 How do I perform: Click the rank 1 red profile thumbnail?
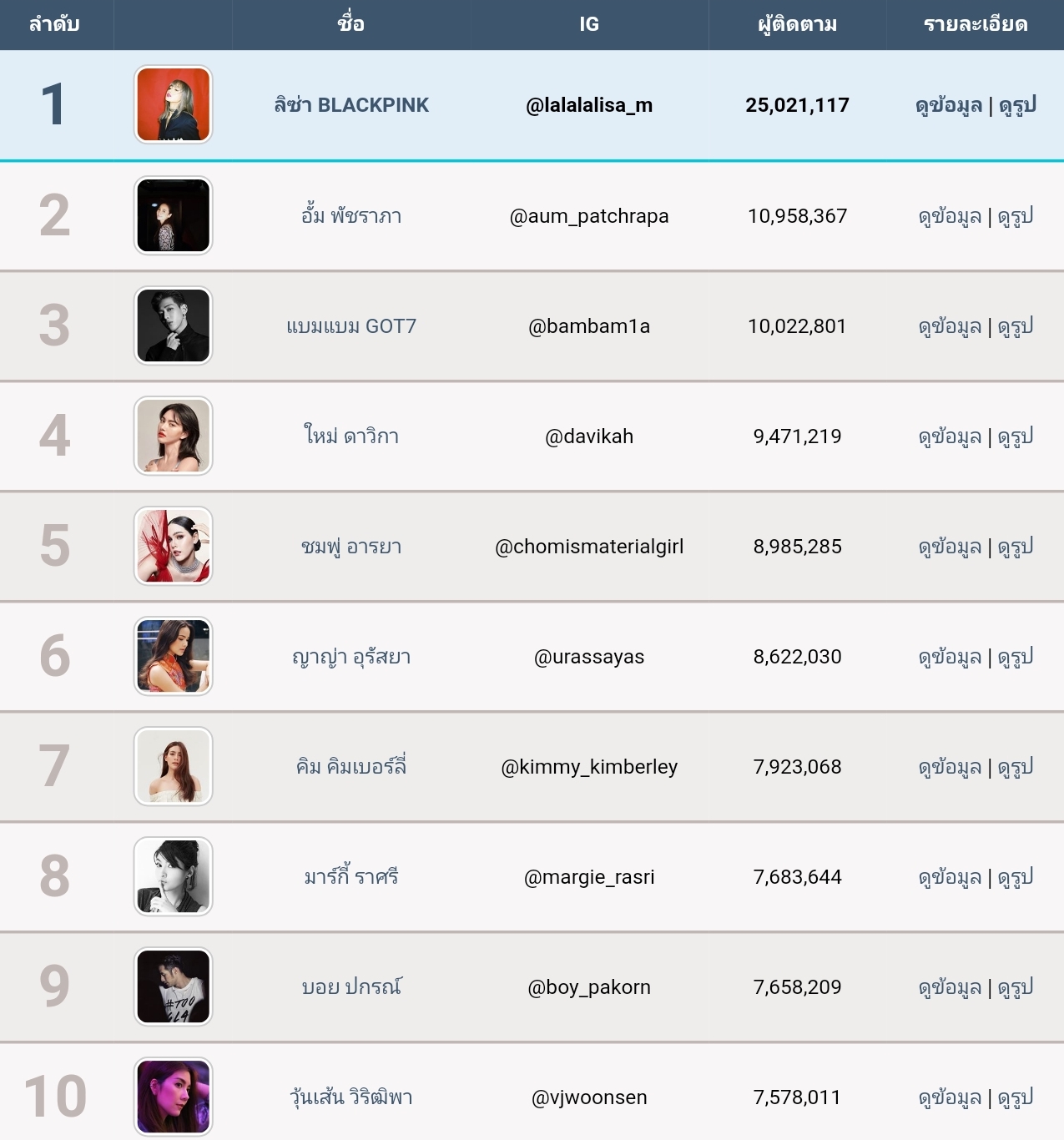point(174,105)
